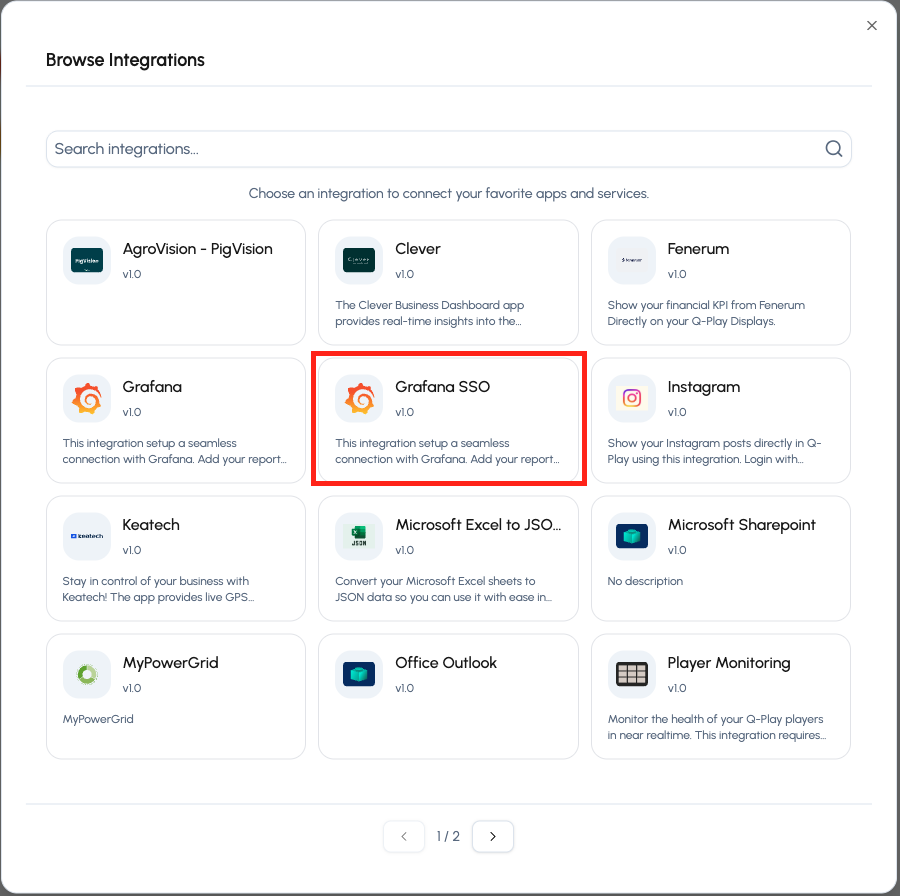Image resolution: width=900 pixels, height=896 pixels.
Task: Click the Keatech logo icon
Action: (87, 536)
